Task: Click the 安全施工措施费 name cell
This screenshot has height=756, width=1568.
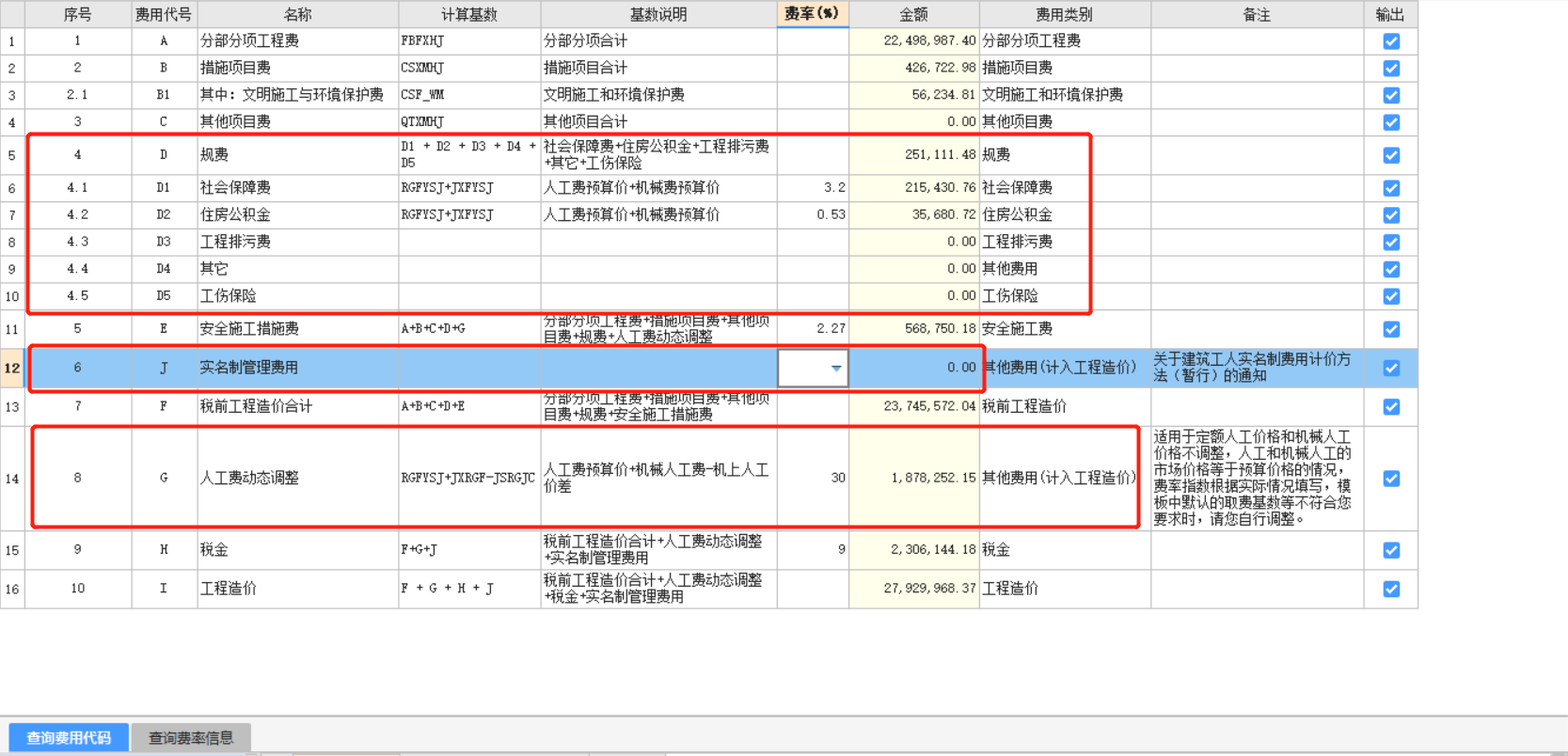Action: [x=298, y=328]
